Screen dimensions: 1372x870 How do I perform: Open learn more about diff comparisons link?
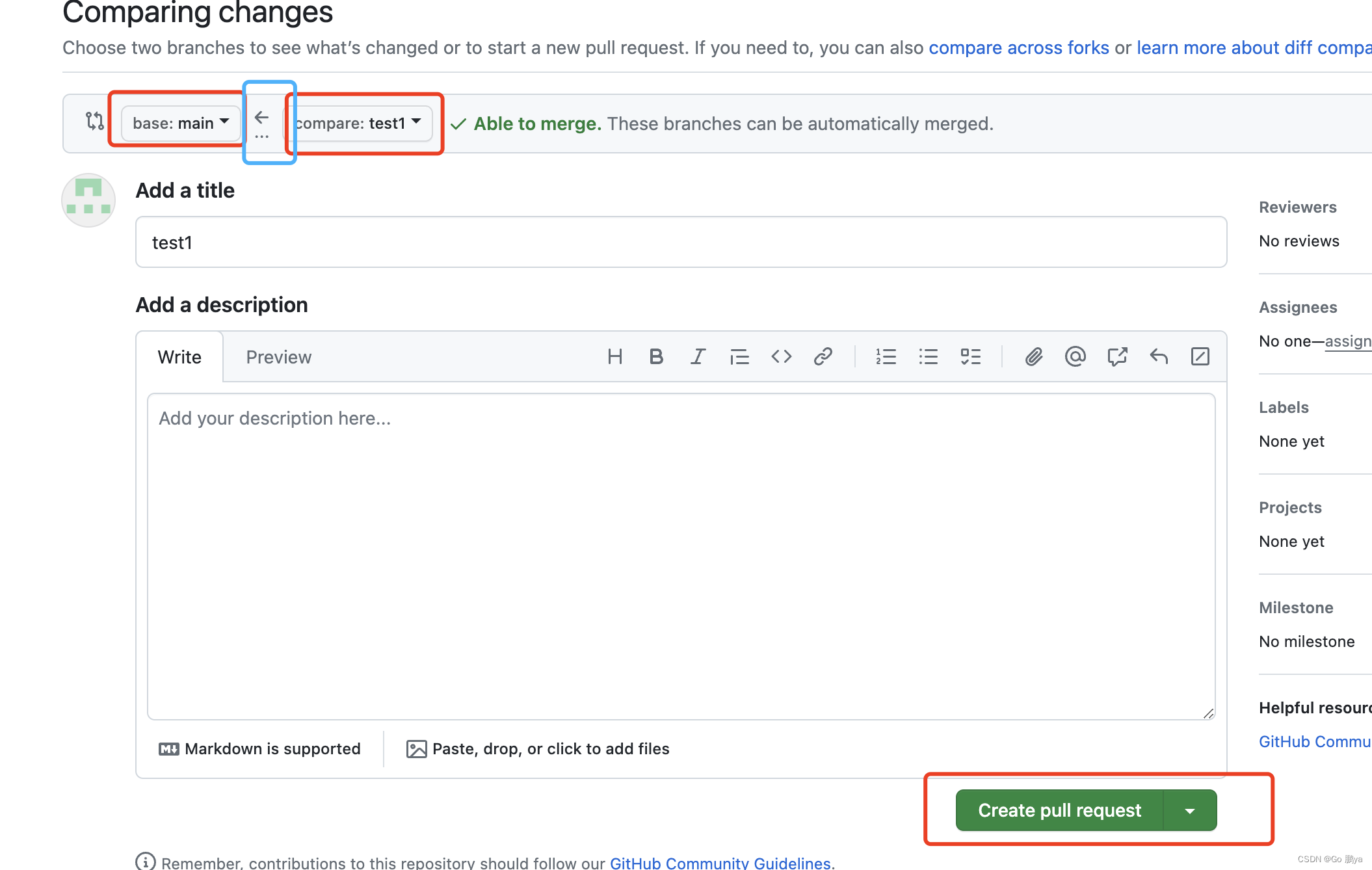point(1254,47)
